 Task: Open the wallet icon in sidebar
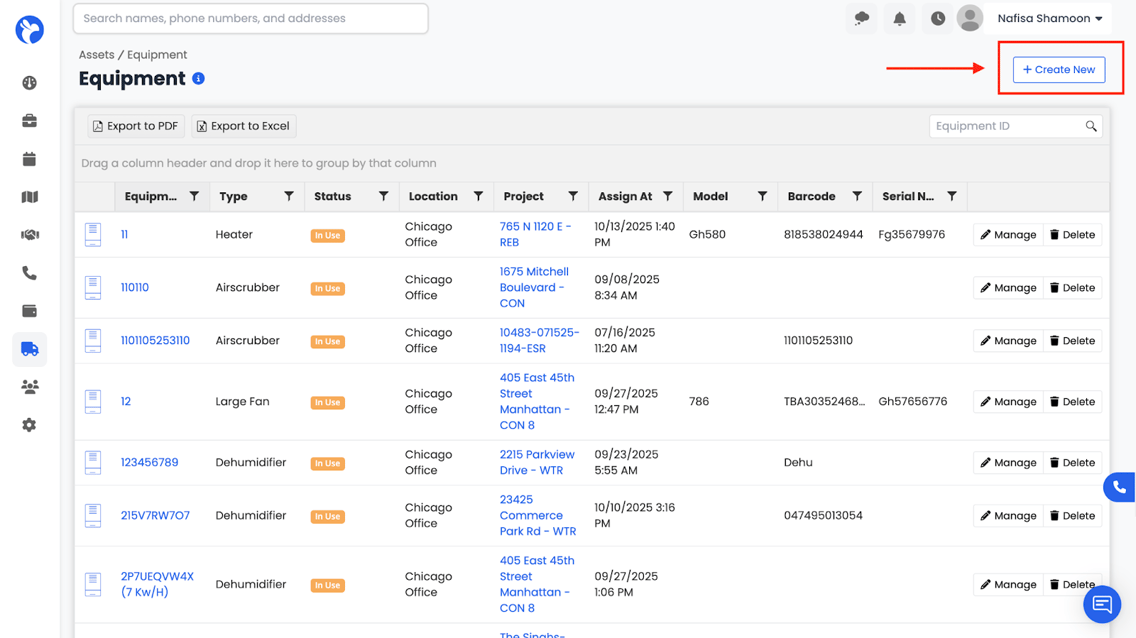coord(29,311)
